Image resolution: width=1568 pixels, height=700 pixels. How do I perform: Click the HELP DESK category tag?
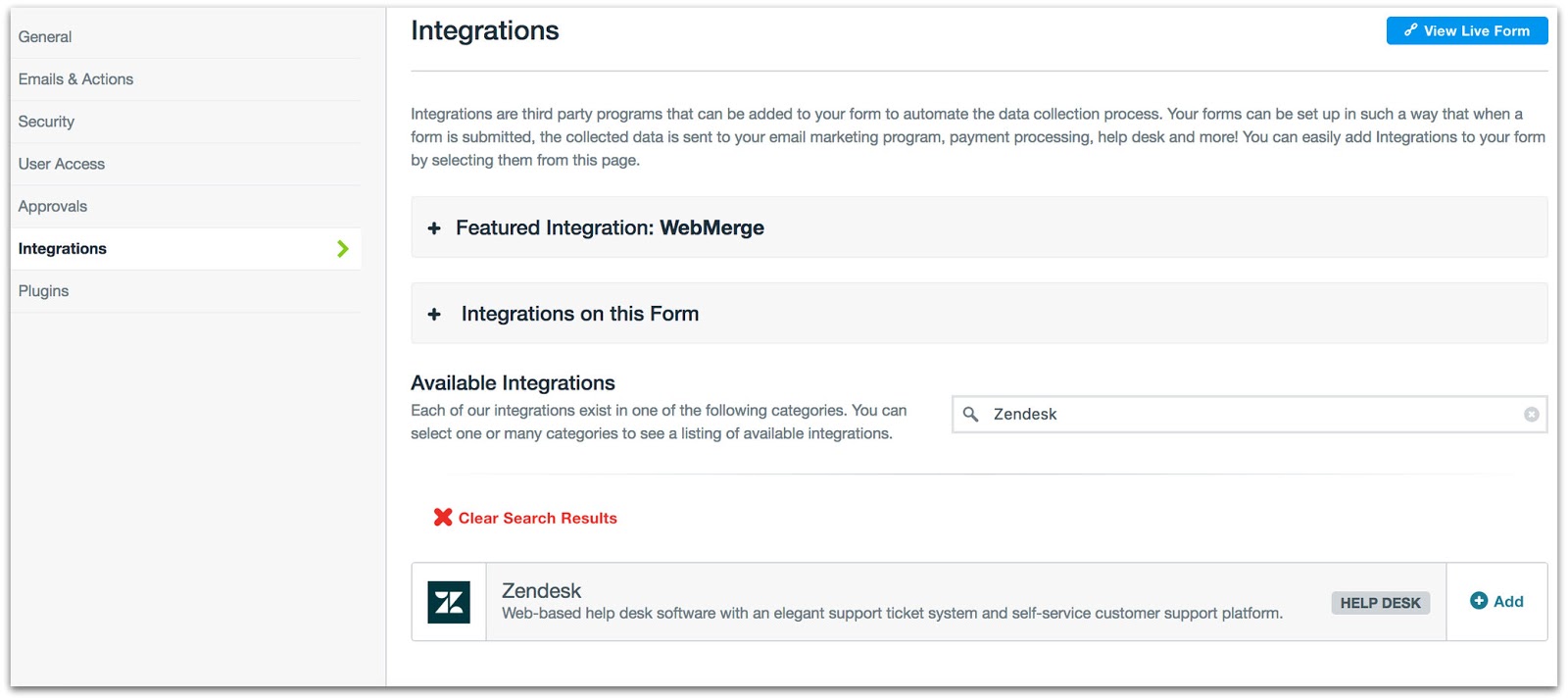tap(1380, 603)
